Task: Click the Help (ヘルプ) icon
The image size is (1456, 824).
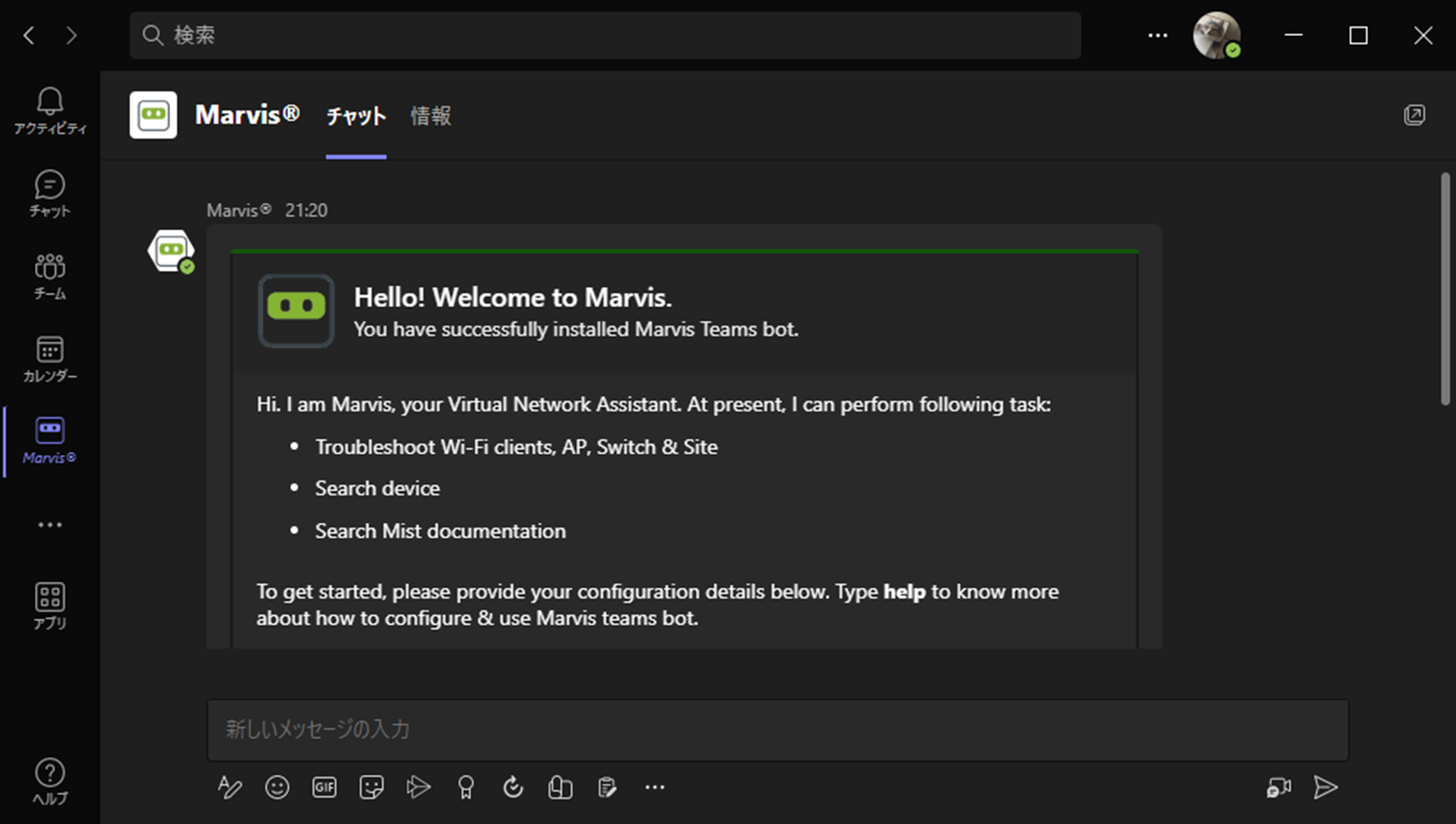Action: point(49,782)
